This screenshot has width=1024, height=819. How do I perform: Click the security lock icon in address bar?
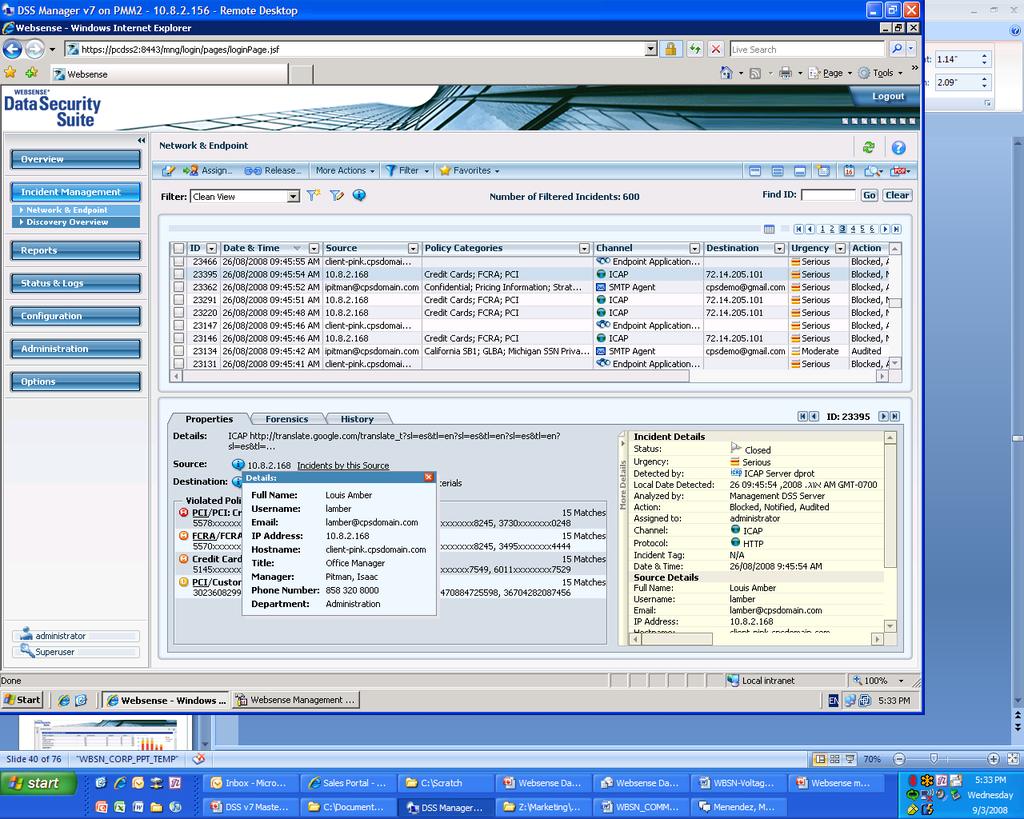click(670, 49)
